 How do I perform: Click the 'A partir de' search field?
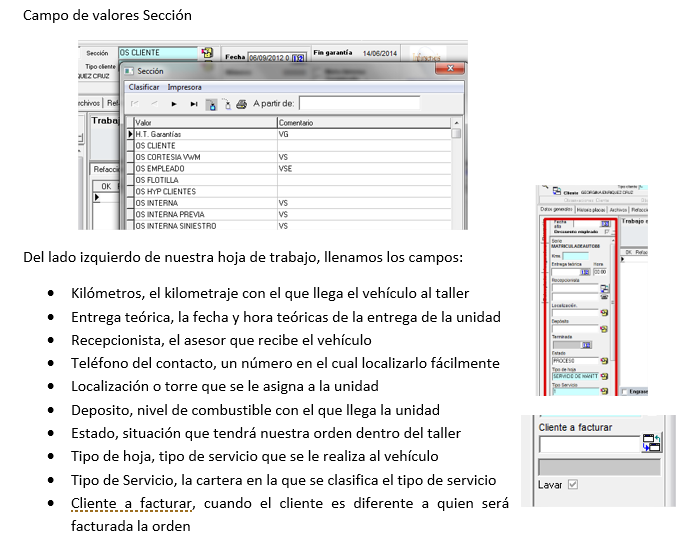pos(359,103)
